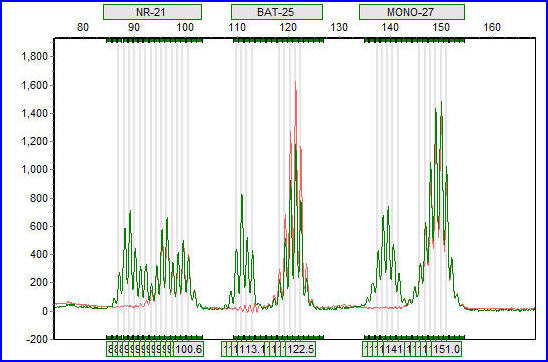Click green bin bar under BAT-25 header
This screenshot has width=548, height=362.
tap(279, 41)
